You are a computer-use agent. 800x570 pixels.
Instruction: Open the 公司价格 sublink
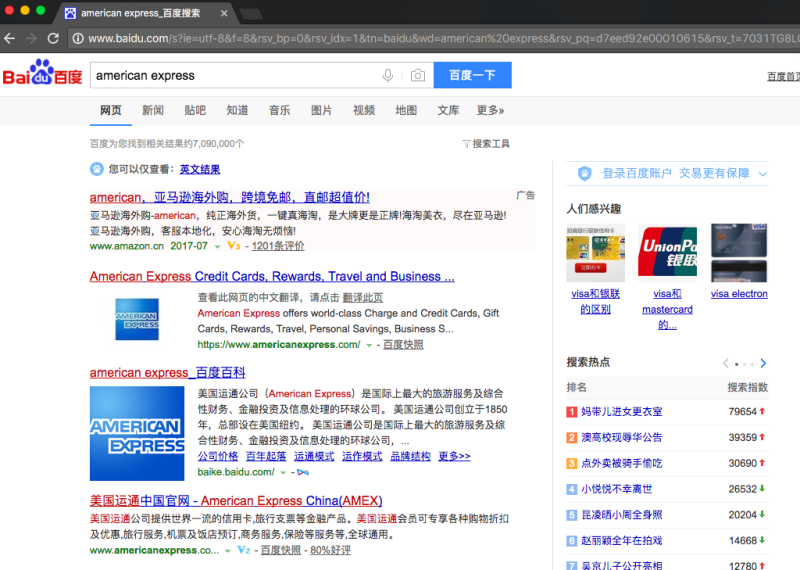218,456
